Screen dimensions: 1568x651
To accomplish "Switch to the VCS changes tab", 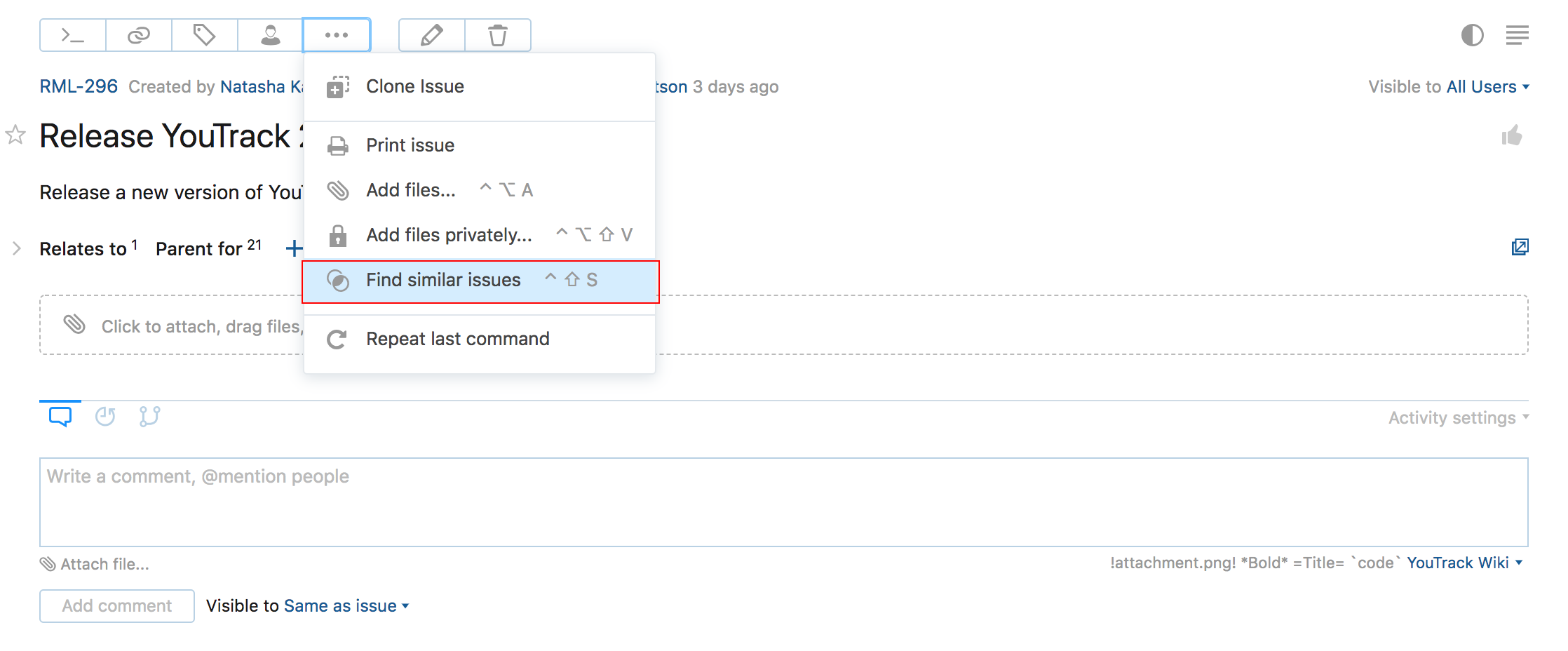I will tap(149, 417).
